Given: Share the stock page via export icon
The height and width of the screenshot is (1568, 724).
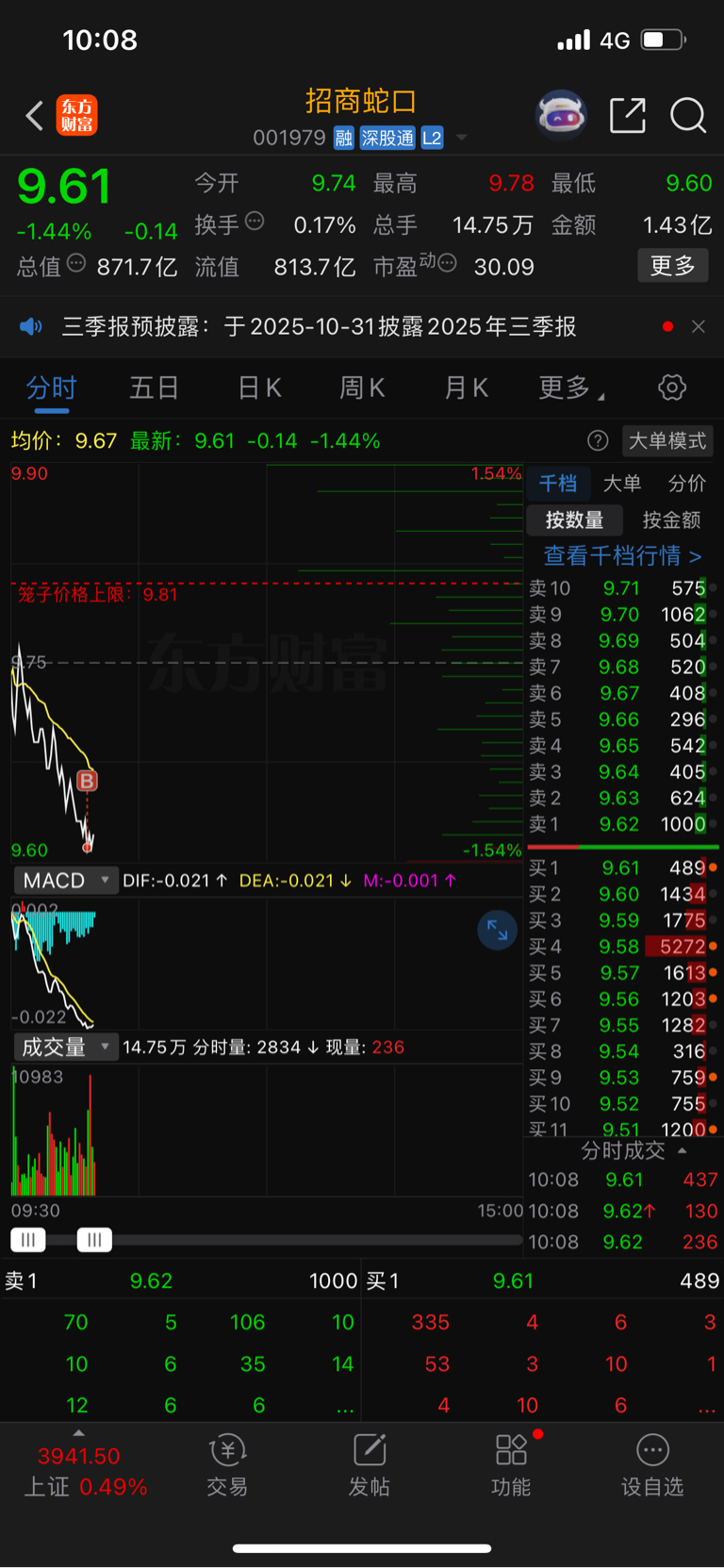Looking at the screenshot, I should [628, 116].
